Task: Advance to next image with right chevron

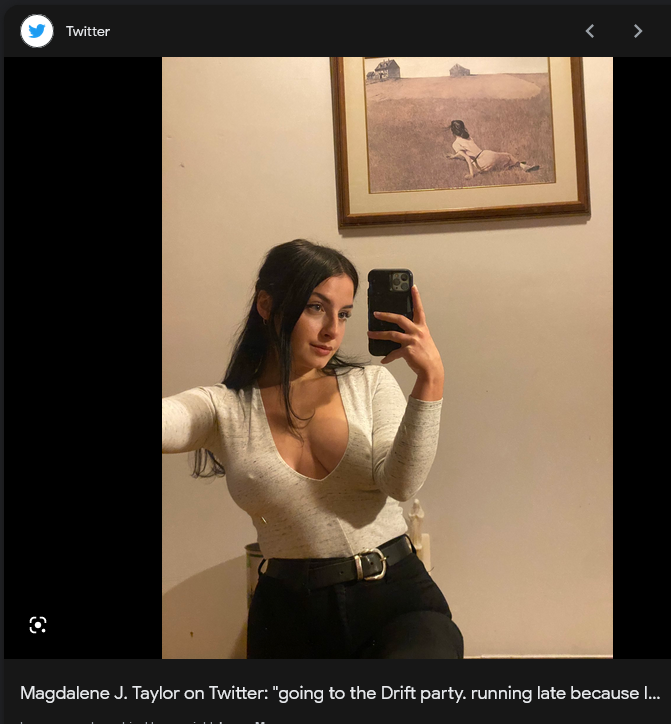Action: pos(638,31)
